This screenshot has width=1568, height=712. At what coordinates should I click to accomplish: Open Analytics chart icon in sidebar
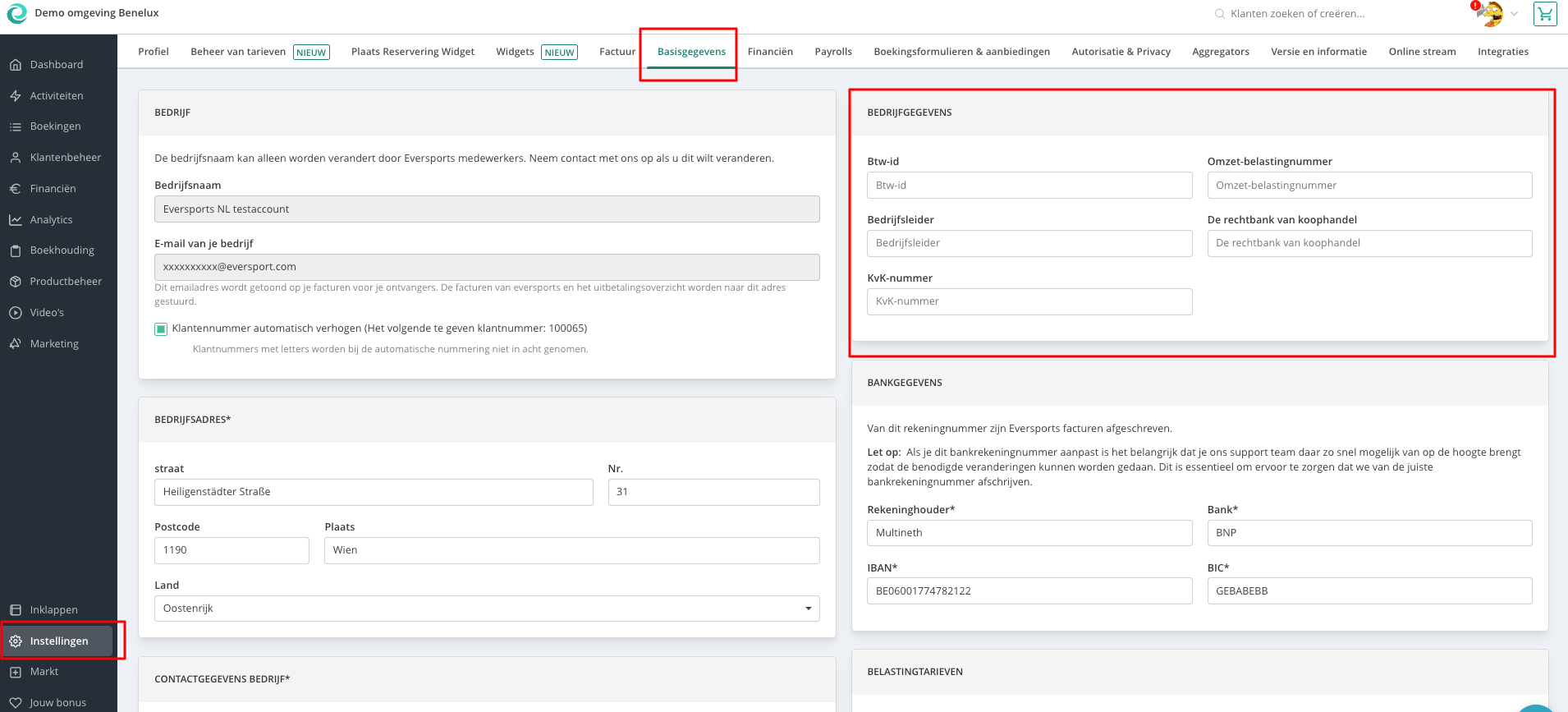pyautogui.click(x=16, y=220)
